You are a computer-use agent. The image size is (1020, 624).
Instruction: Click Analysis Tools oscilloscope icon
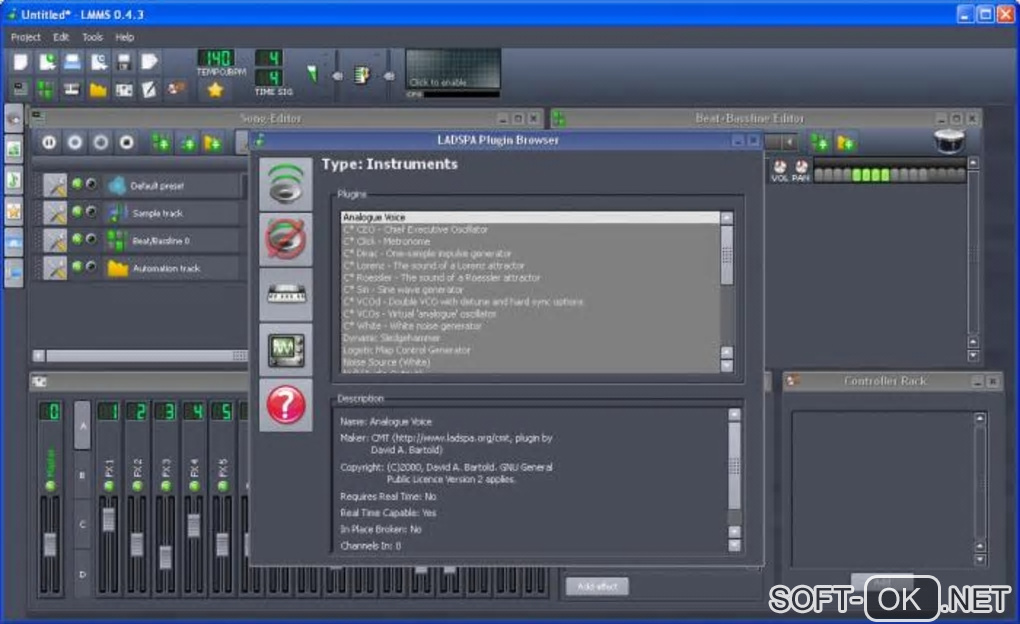pyautogui.click(x=286, y=349)
